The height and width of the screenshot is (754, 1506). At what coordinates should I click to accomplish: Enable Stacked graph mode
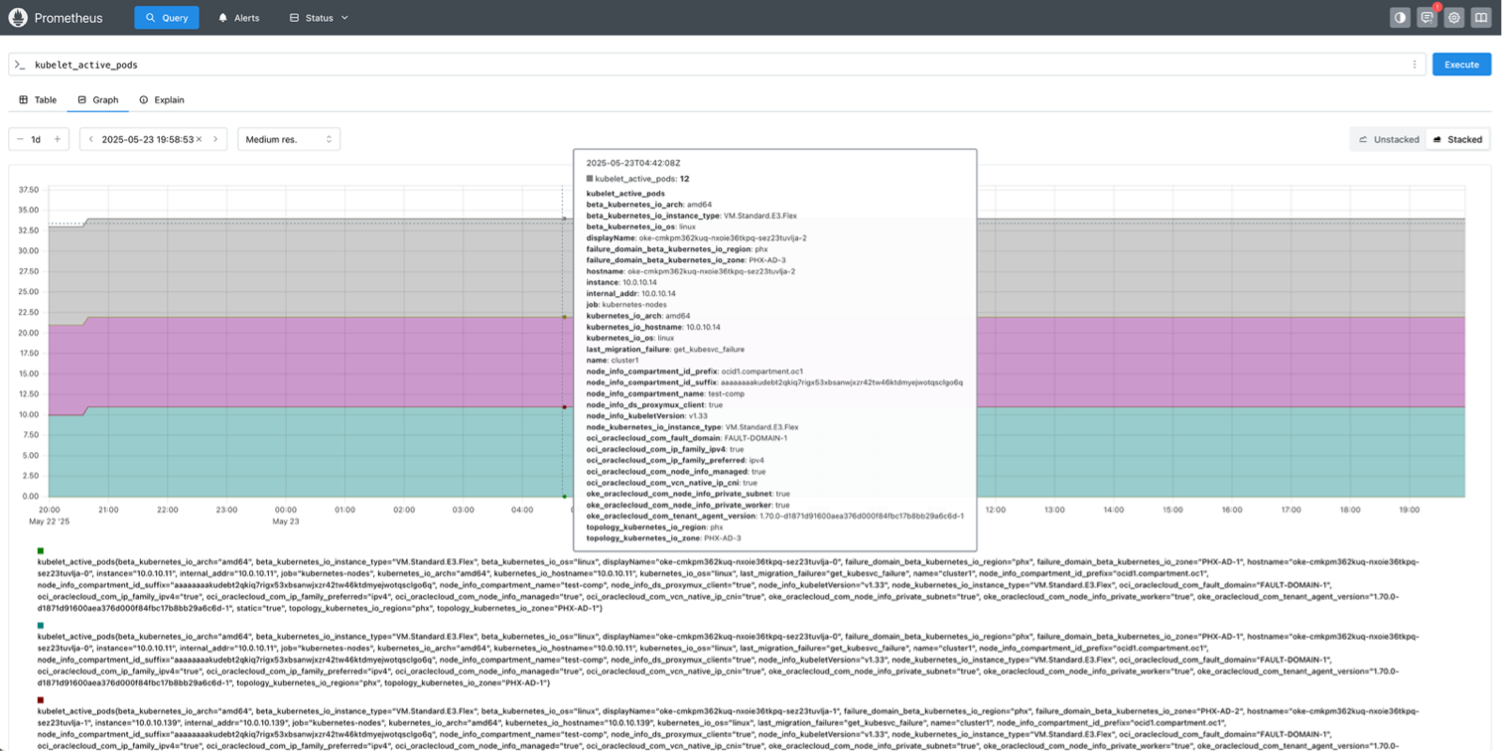click(x=1458, y=139)
